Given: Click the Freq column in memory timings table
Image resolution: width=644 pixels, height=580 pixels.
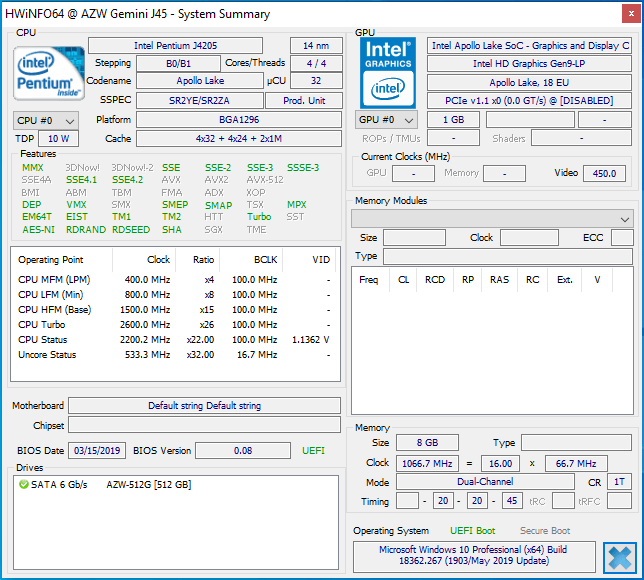Looking at the screenshot, I should pyautogui.click(x=370, y=280).
